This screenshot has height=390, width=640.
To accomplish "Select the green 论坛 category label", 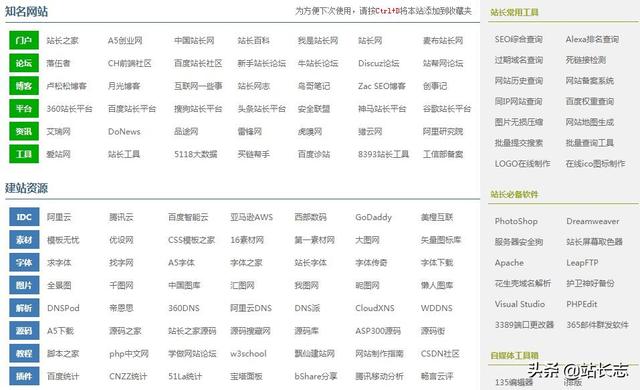I will pyautogui.click(x=24, y=63).
